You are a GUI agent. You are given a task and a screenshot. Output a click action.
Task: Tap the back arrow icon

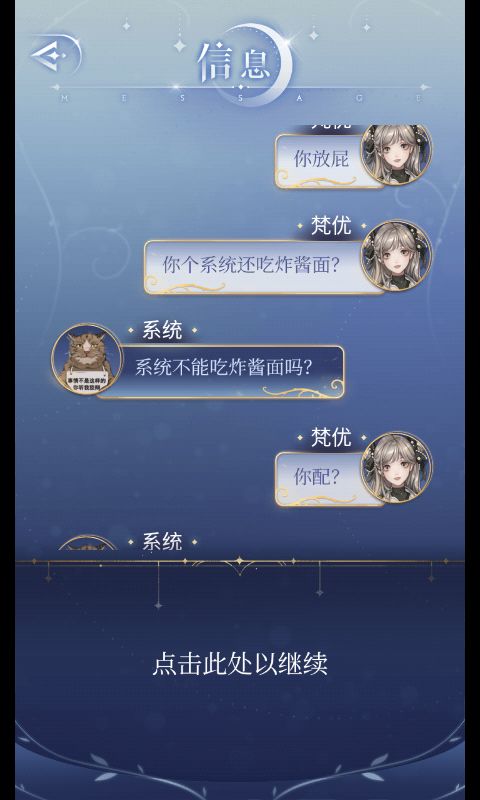click(54, 54)
